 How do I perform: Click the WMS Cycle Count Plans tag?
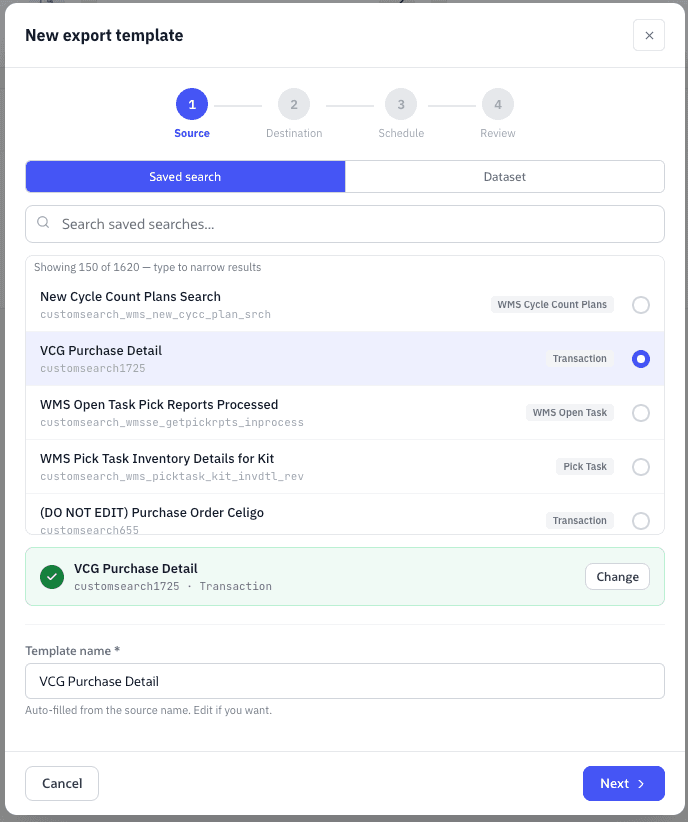(x=552, y=305)
